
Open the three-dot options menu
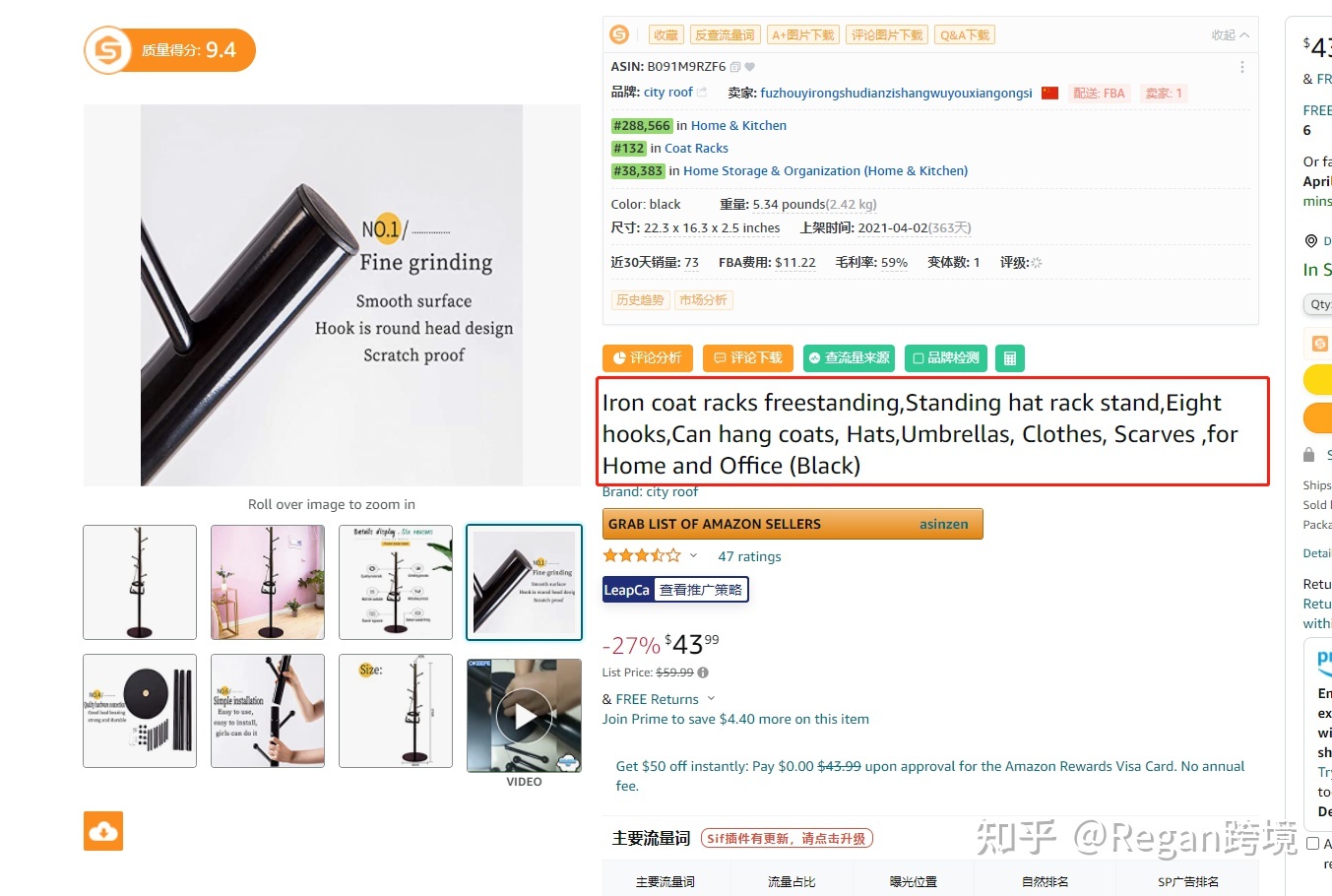coord(1242,67)
